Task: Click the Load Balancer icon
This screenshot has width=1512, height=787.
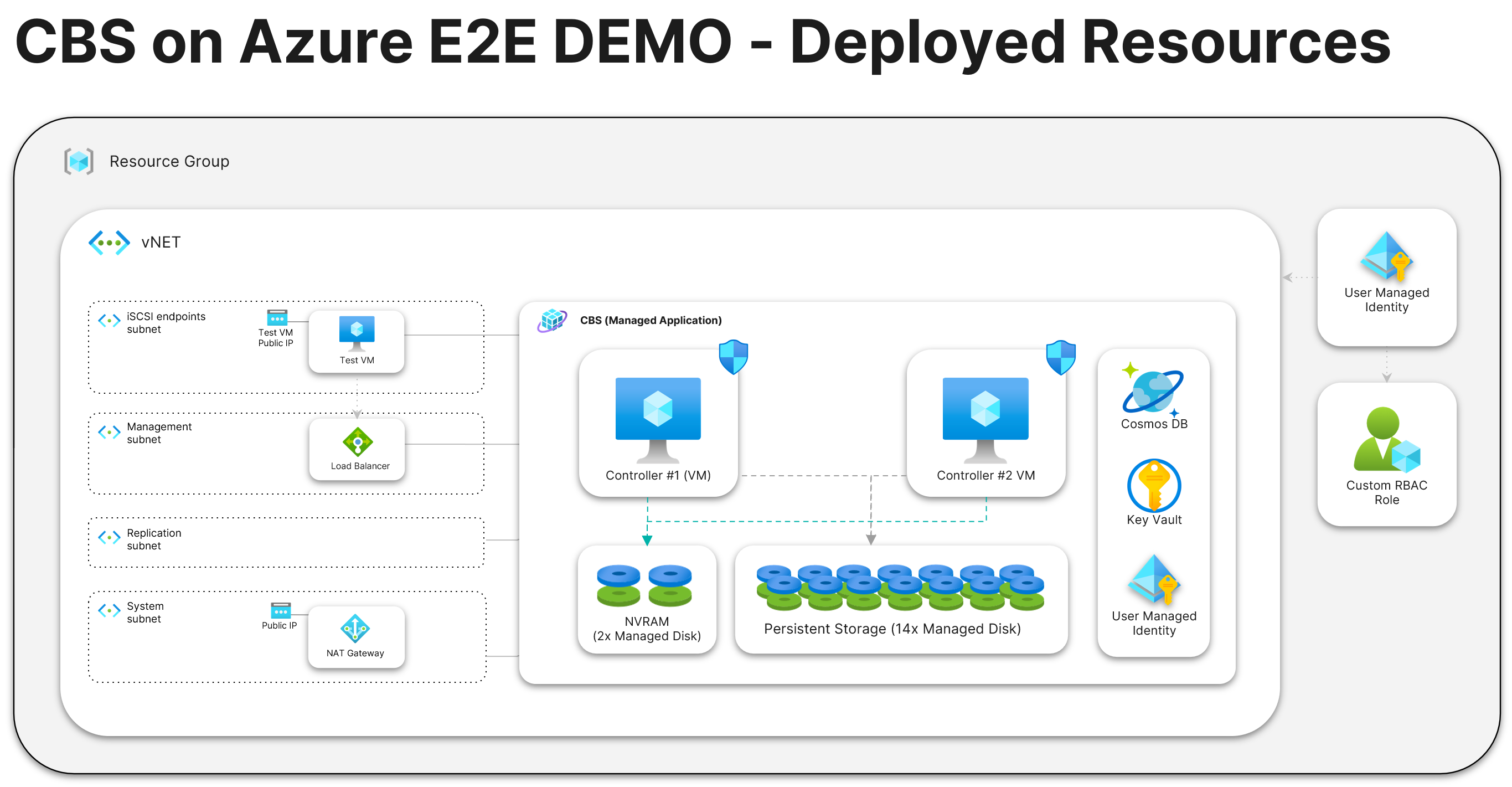Action: coord(358,441)
